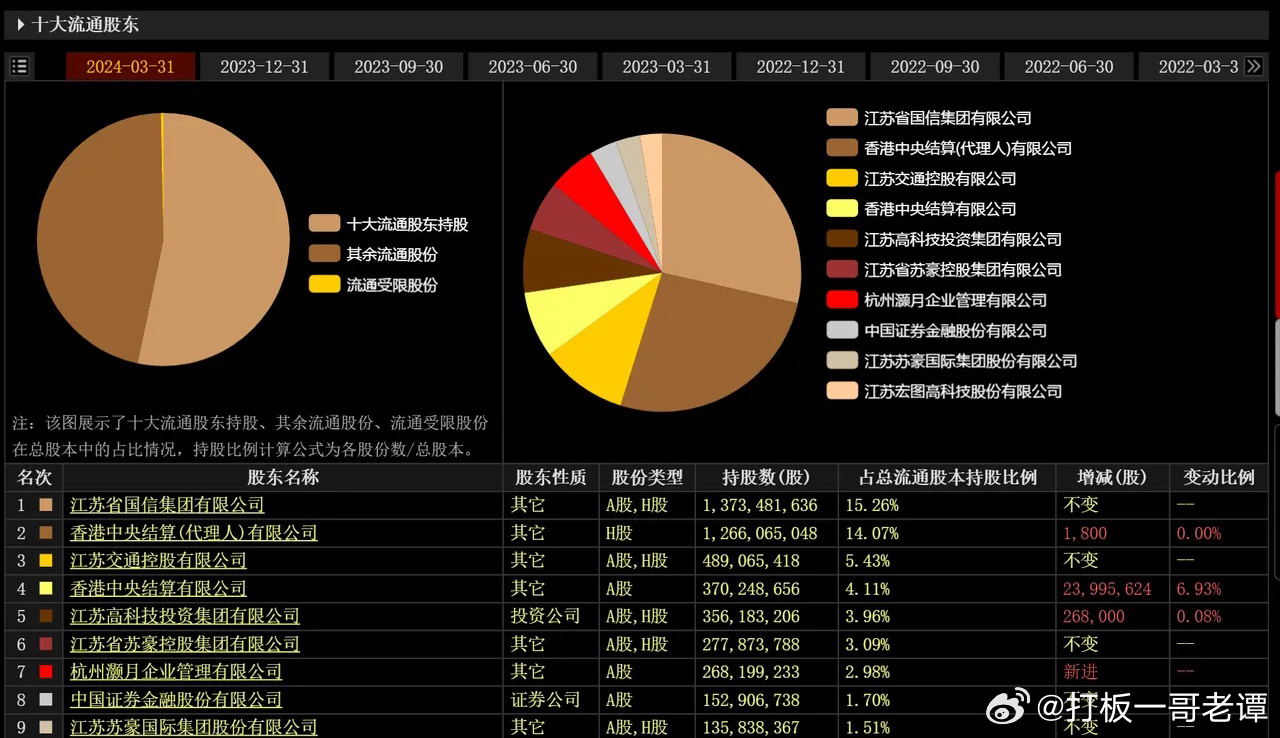Open shareholder link 中国证券金融股份有限公司 in table

click(x=175, y=700)
